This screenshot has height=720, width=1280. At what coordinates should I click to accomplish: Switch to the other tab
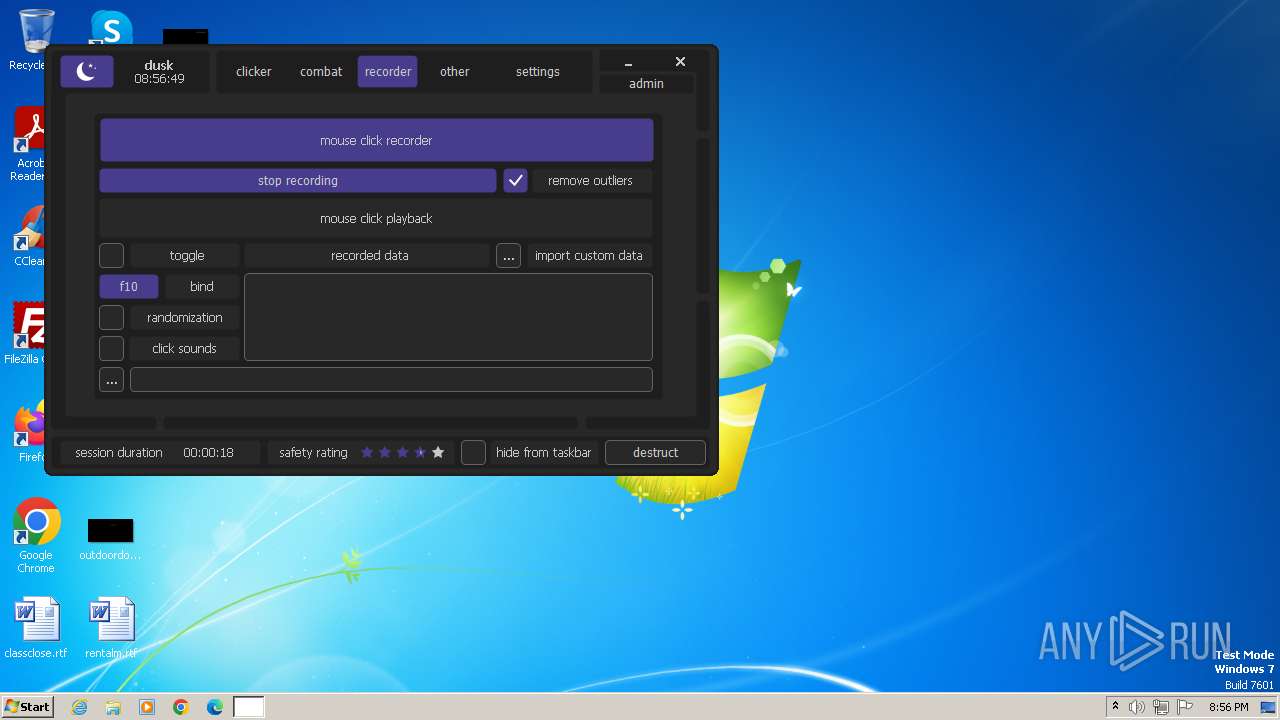[455, 72]
